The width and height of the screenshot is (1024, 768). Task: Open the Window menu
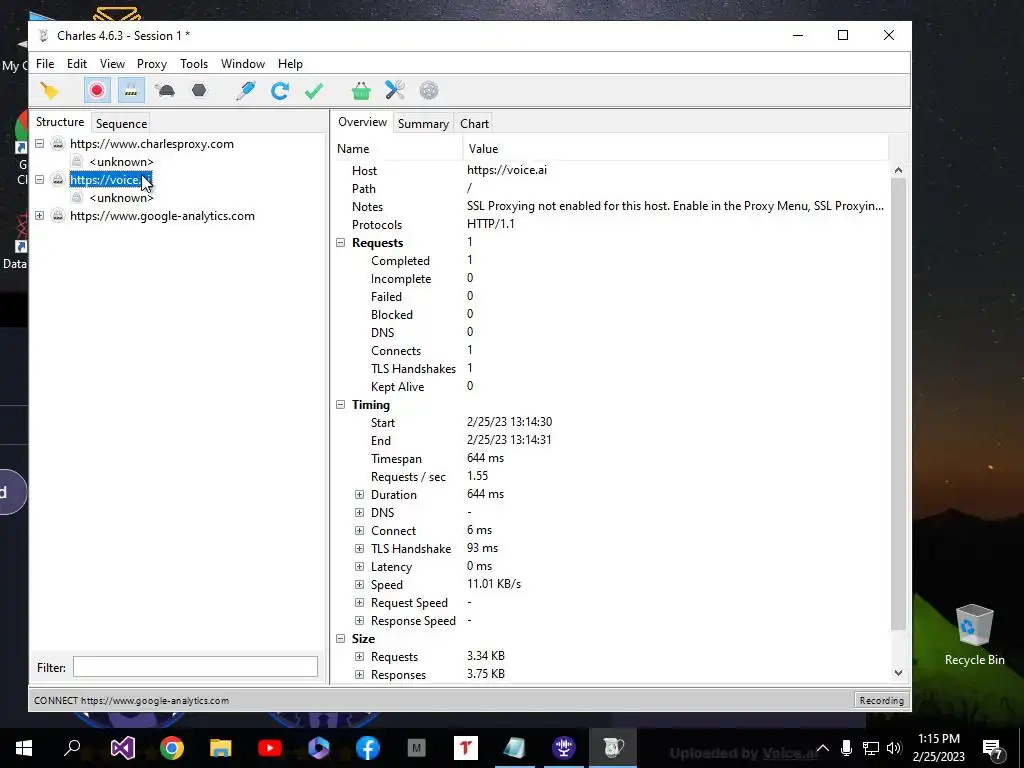click(243, 64)
